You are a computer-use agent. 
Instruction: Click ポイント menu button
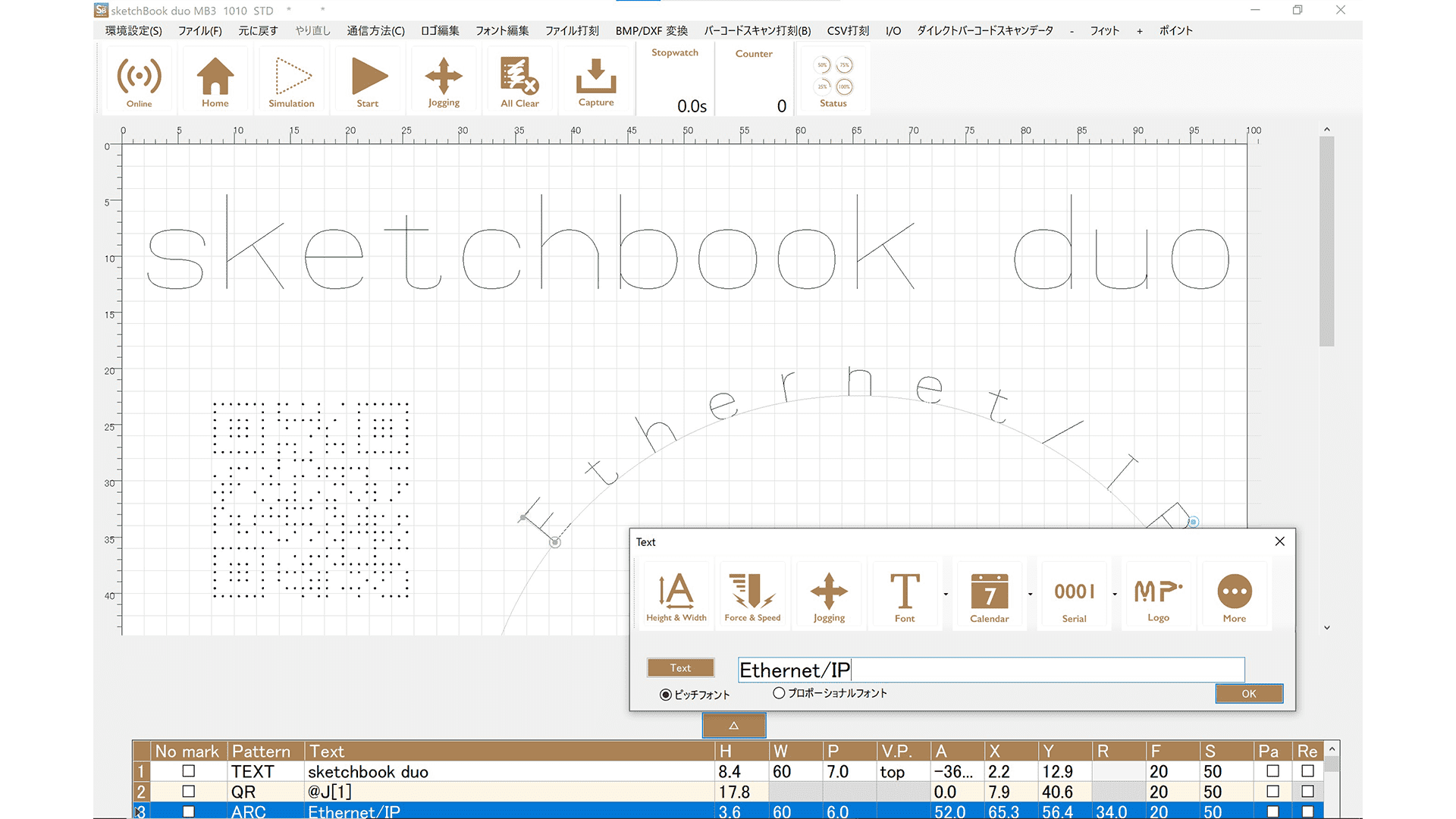(x=1176, y=30)
